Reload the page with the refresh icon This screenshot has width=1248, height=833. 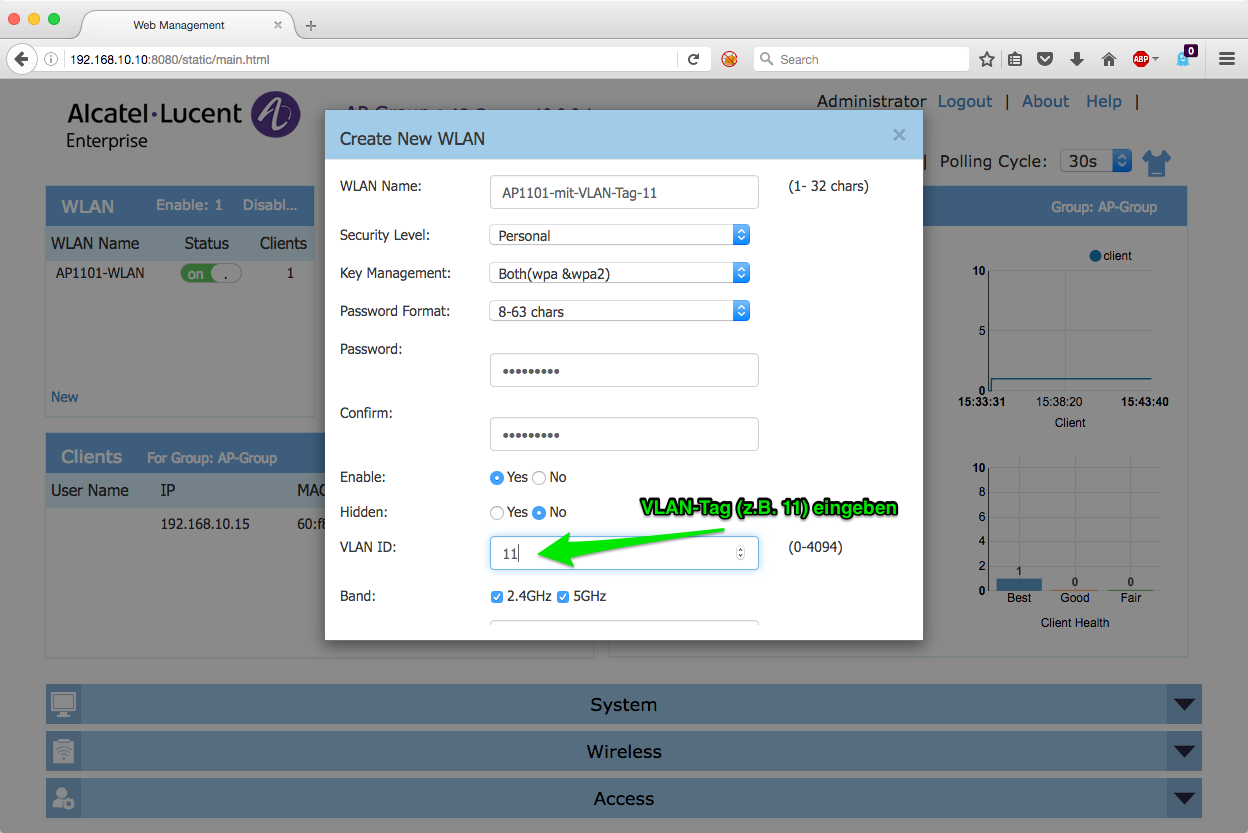click(x=693, y=59)
